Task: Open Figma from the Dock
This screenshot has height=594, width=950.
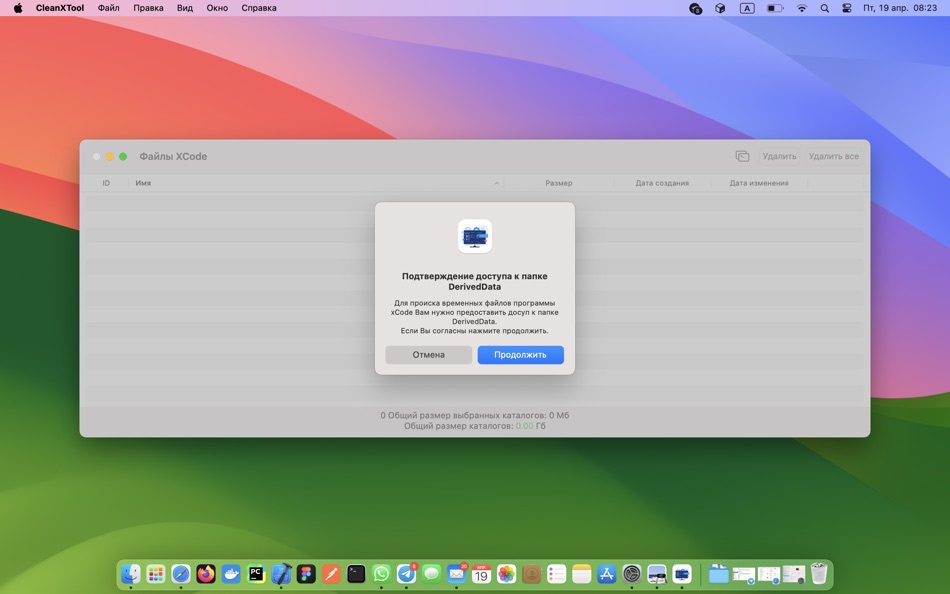Action: pyautogui.click(x=306, y=573)
